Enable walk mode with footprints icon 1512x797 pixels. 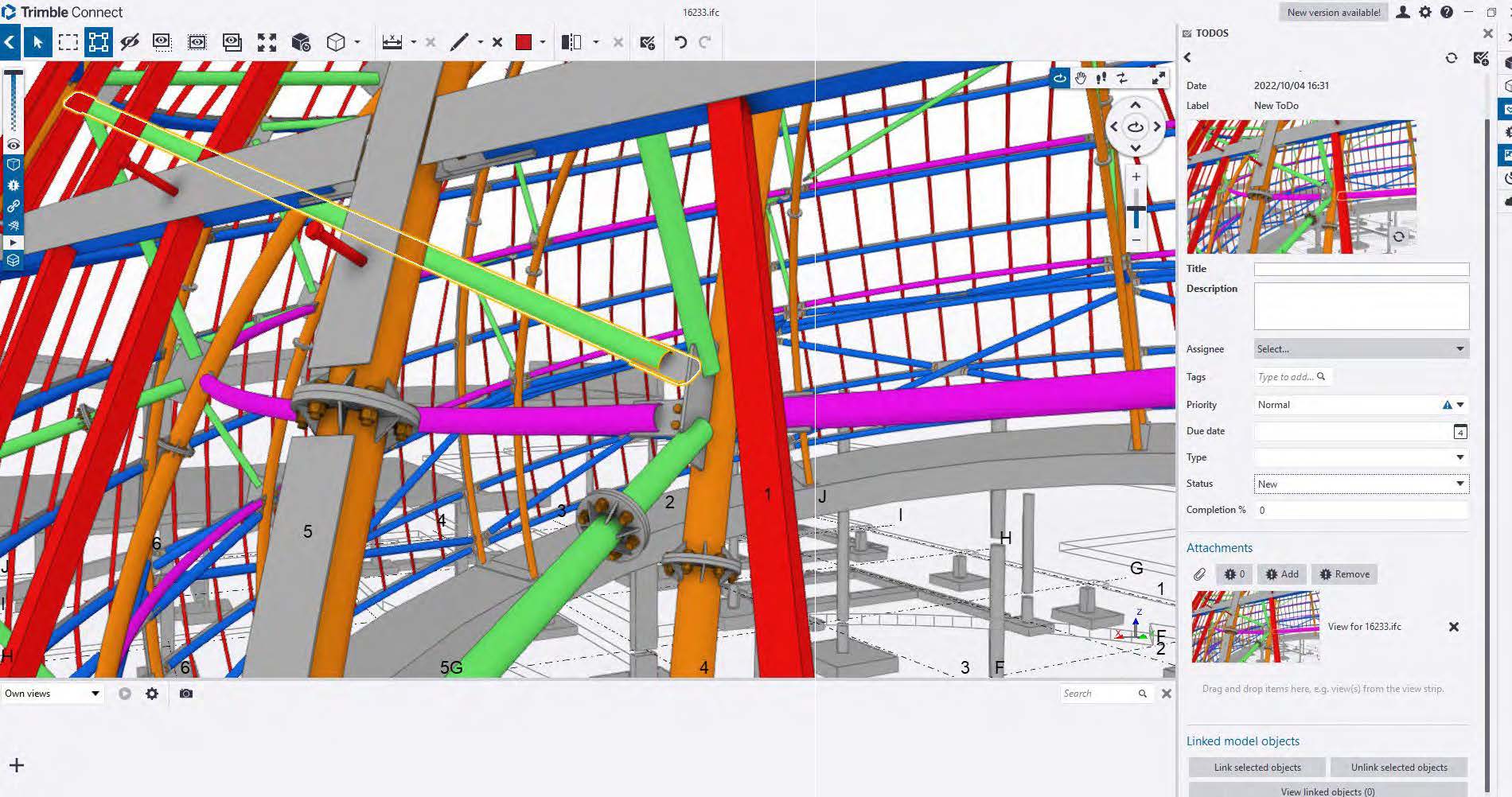click(1101, 78)
